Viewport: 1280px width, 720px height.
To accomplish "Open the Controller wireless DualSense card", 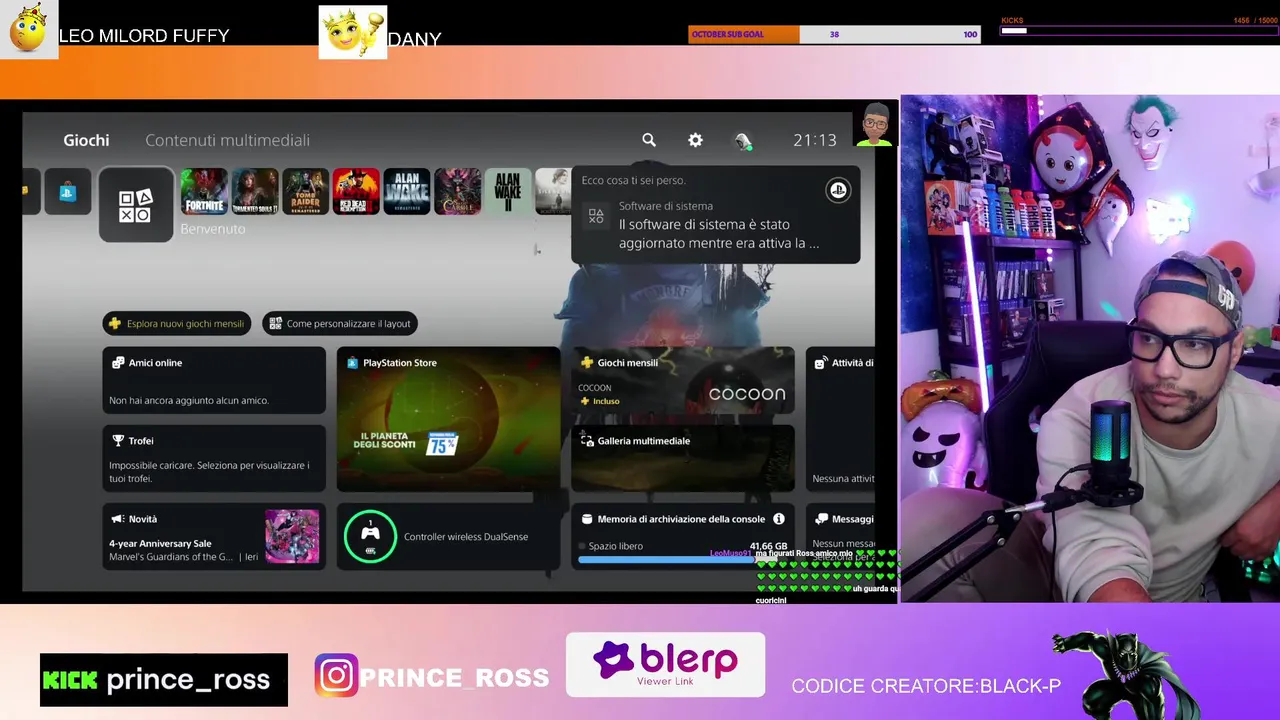I will coord(448,536).
